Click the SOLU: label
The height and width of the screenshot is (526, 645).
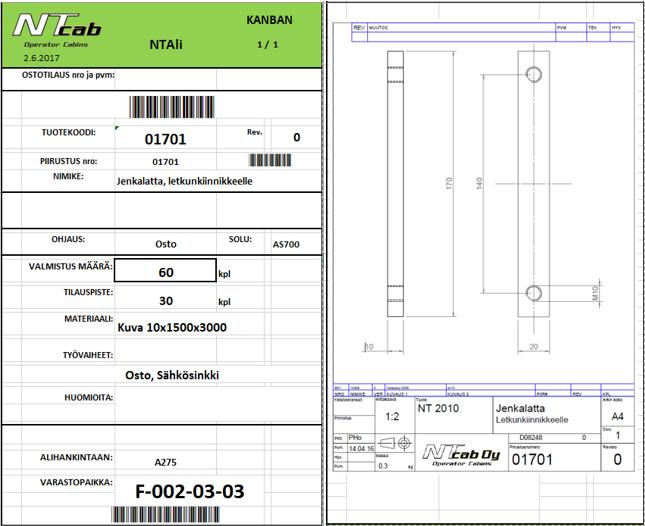tap(240, 239)
